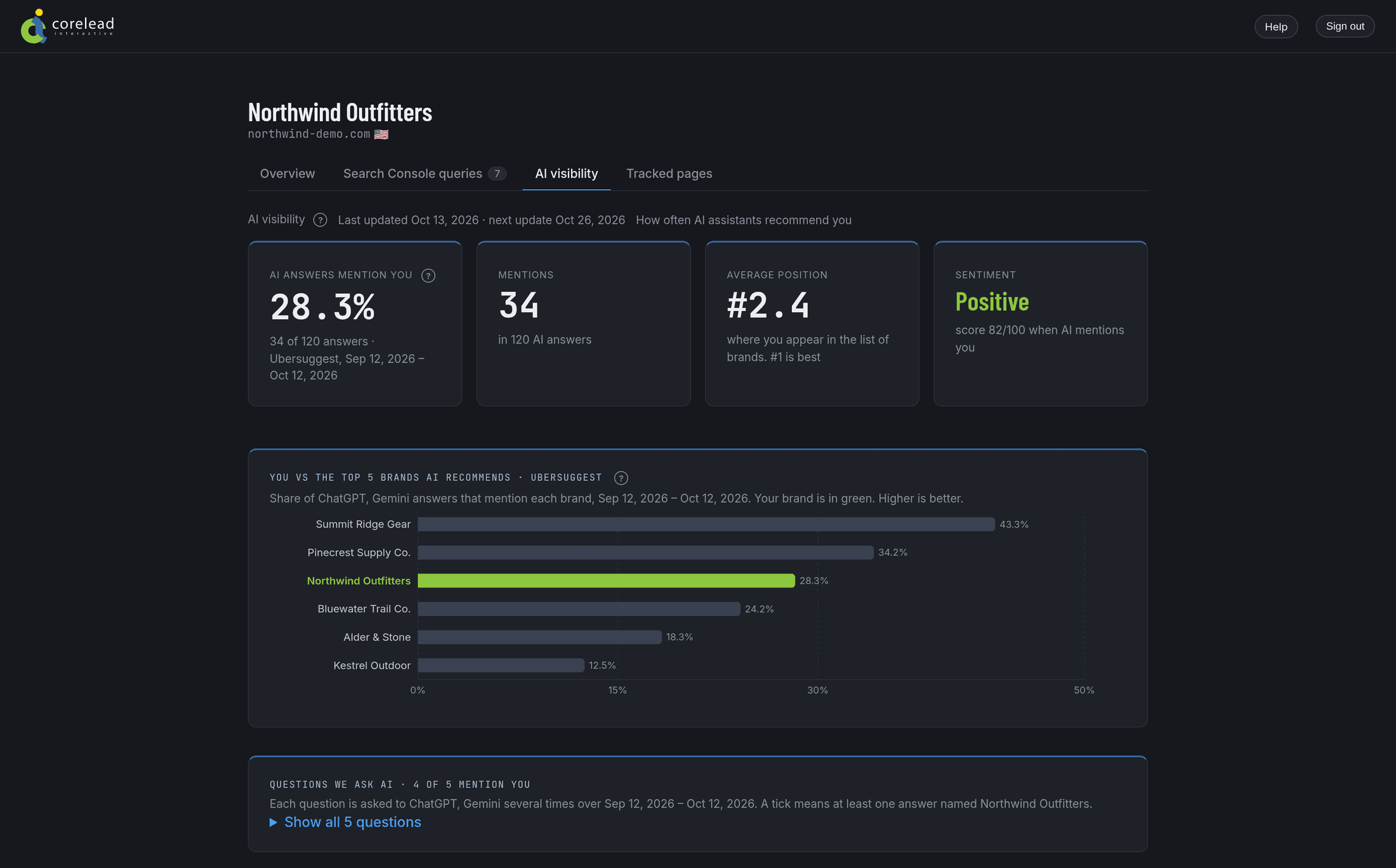The width and height of the screenshot is (1396, 868).
Task: Click the 43.3% bar value label
Action: tap(1014, 525)
